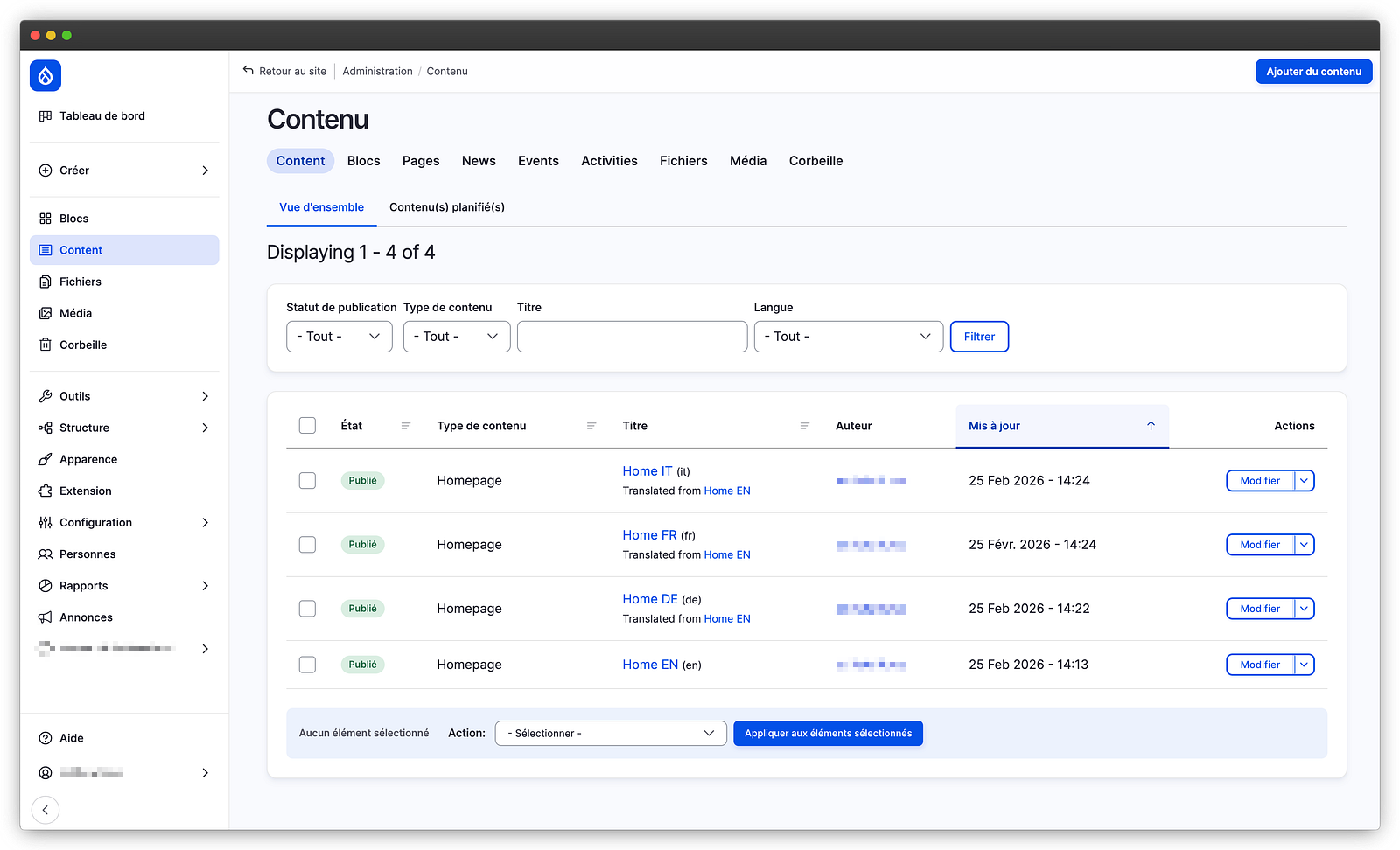Open the Langue filter dropdown
Screen dimensions: 1400x850
point(848,337)
